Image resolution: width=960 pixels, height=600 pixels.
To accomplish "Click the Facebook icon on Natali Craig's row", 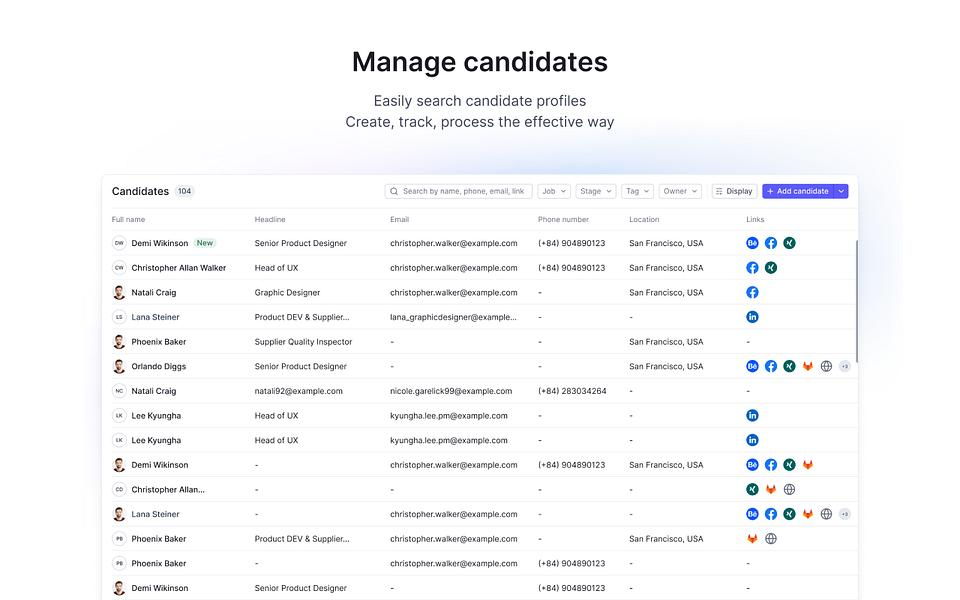I will [x=751, y=292].
